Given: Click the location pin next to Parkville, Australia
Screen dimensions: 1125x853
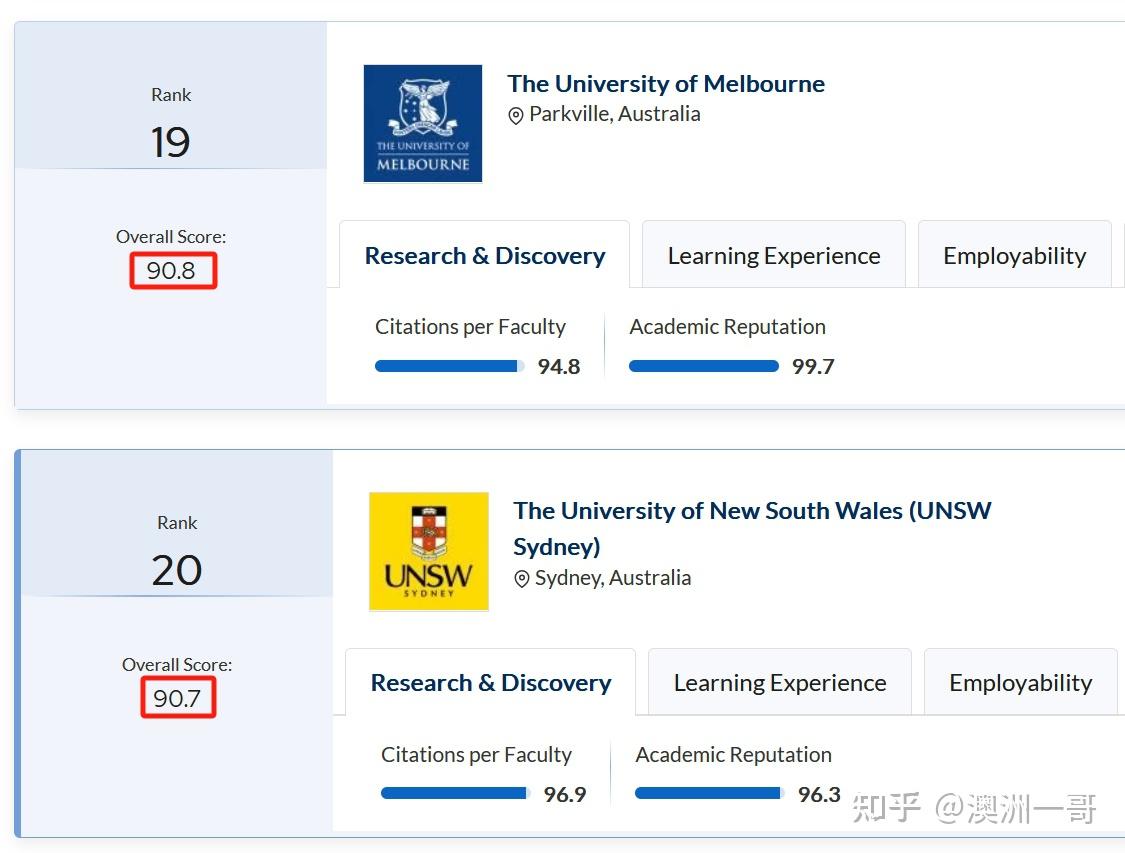Looking at the screenshot, I should point(516,115).
